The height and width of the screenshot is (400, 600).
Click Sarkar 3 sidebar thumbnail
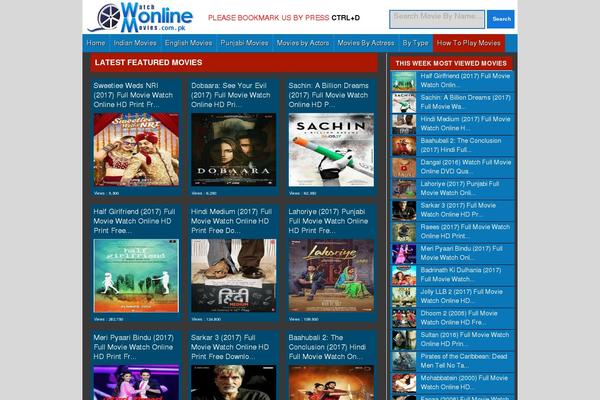[404, 211]
